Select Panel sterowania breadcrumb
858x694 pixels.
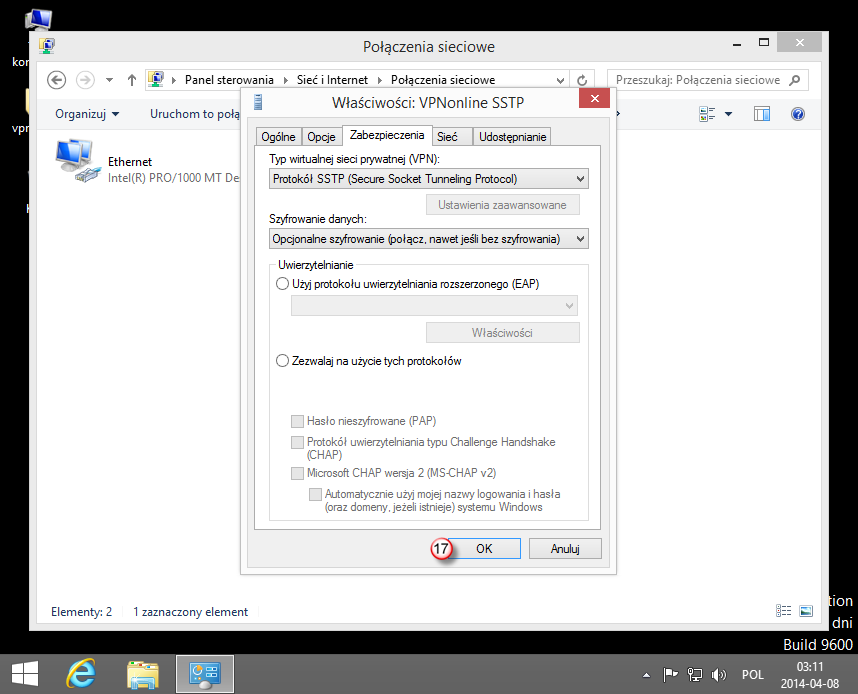pos(229,80)
